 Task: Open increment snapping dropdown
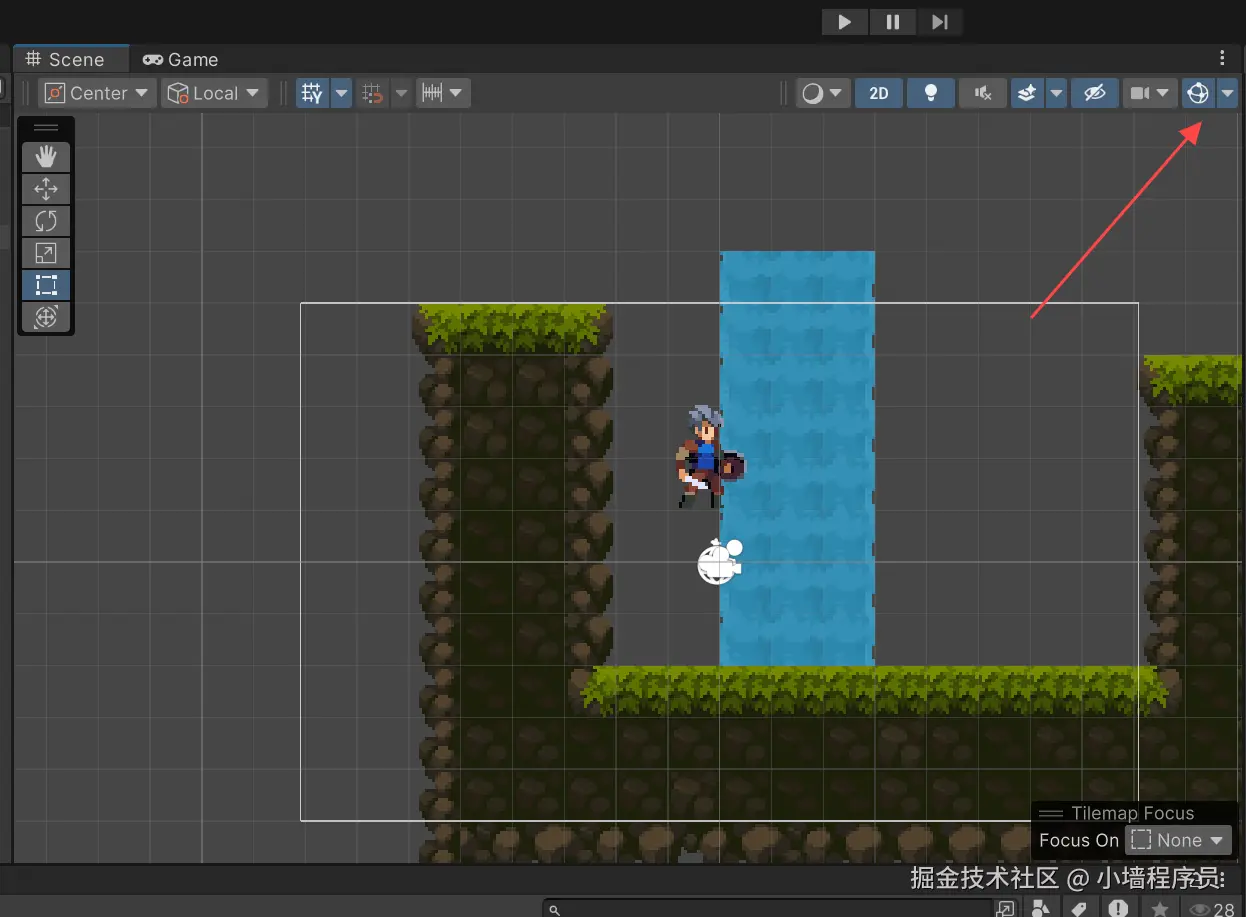[x=443, y=93]
